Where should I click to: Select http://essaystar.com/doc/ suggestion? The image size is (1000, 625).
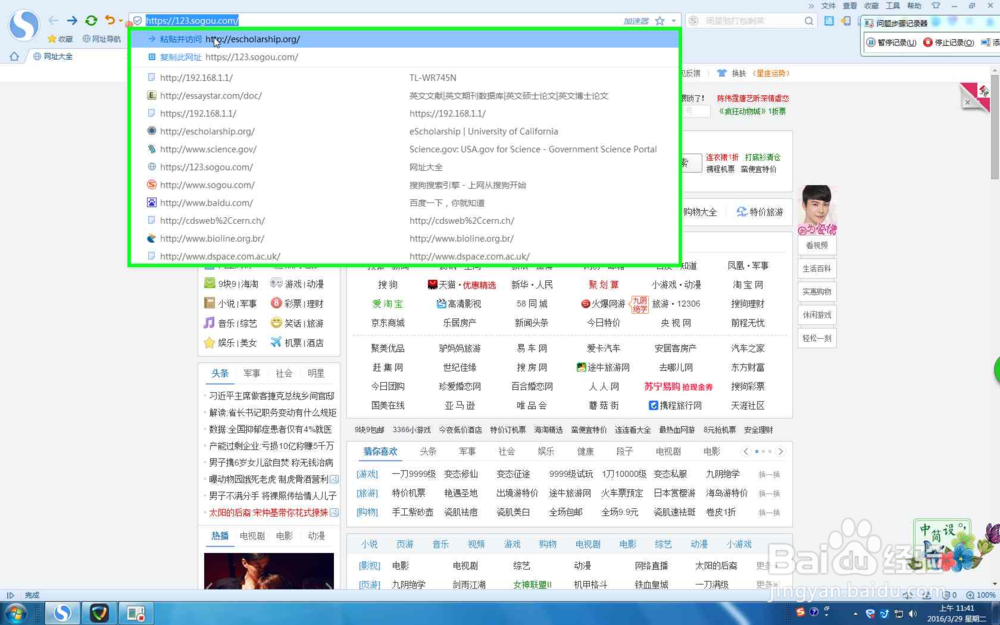point(405,96)
